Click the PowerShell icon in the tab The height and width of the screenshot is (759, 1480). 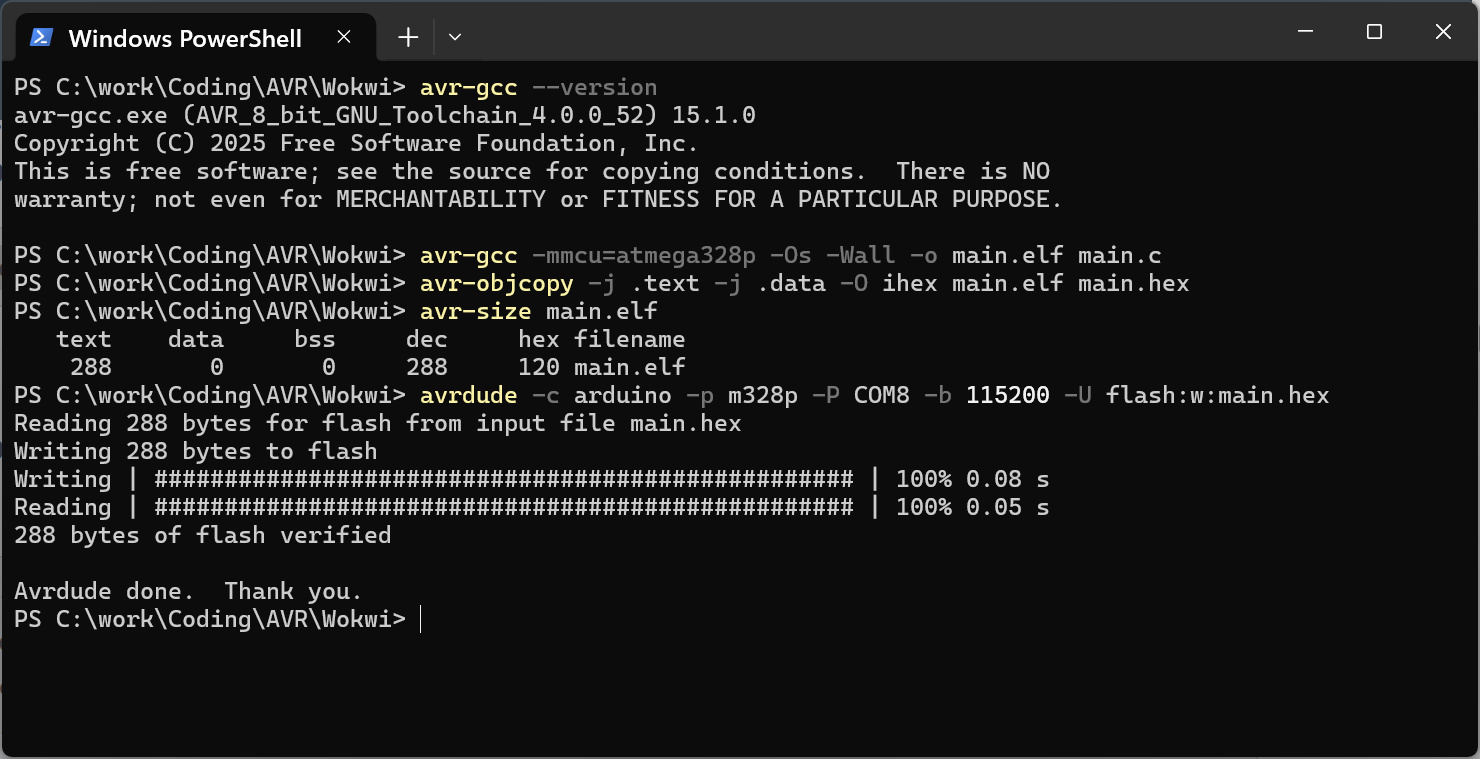pos(41,38)
